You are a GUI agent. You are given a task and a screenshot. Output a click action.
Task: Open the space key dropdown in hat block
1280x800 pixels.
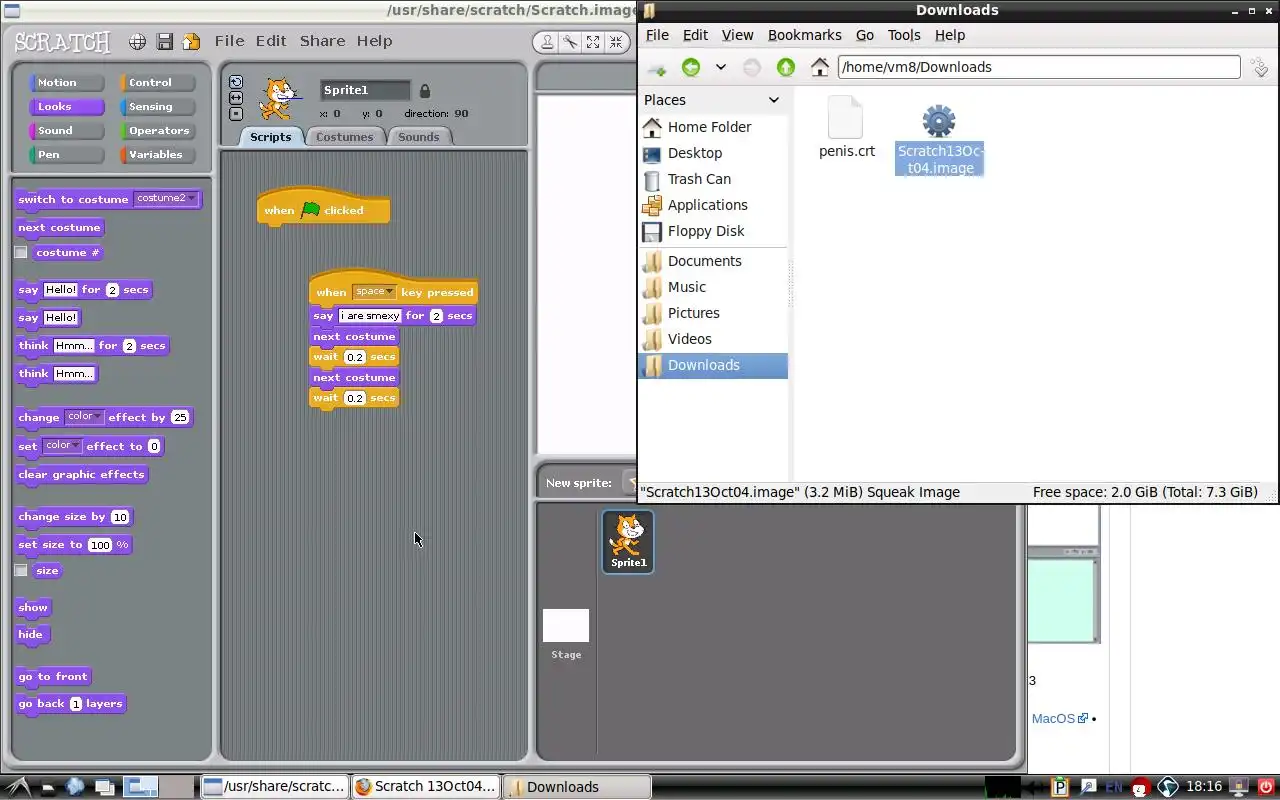375,292
